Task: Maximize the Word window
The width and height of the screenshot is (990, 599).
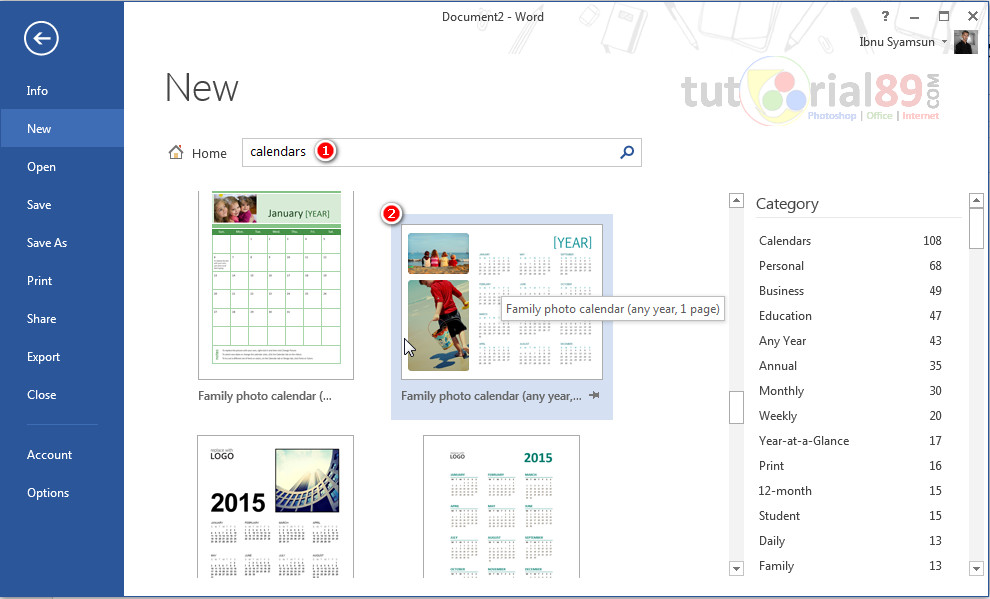Action: [x=943, y=16]
